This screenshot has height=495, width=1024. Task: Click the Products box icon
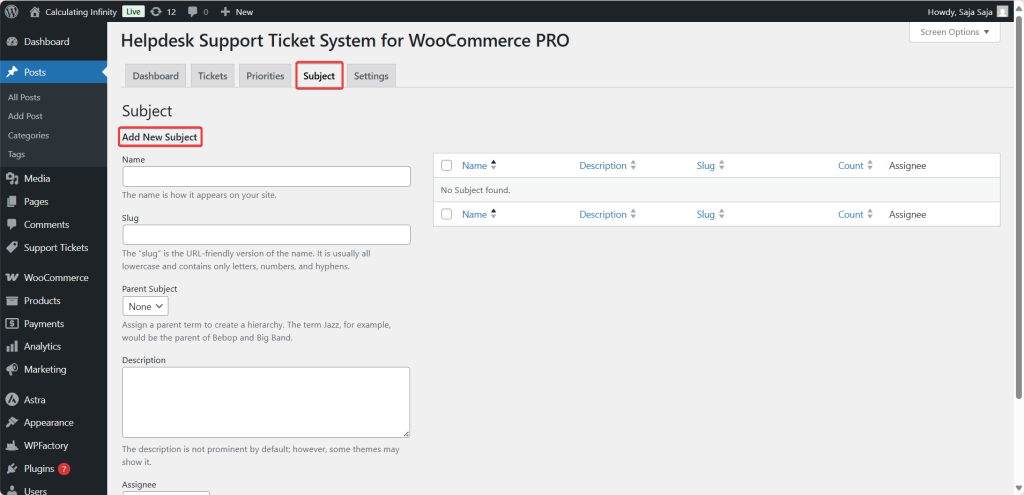pyautogui.click(x=12, y=300)
